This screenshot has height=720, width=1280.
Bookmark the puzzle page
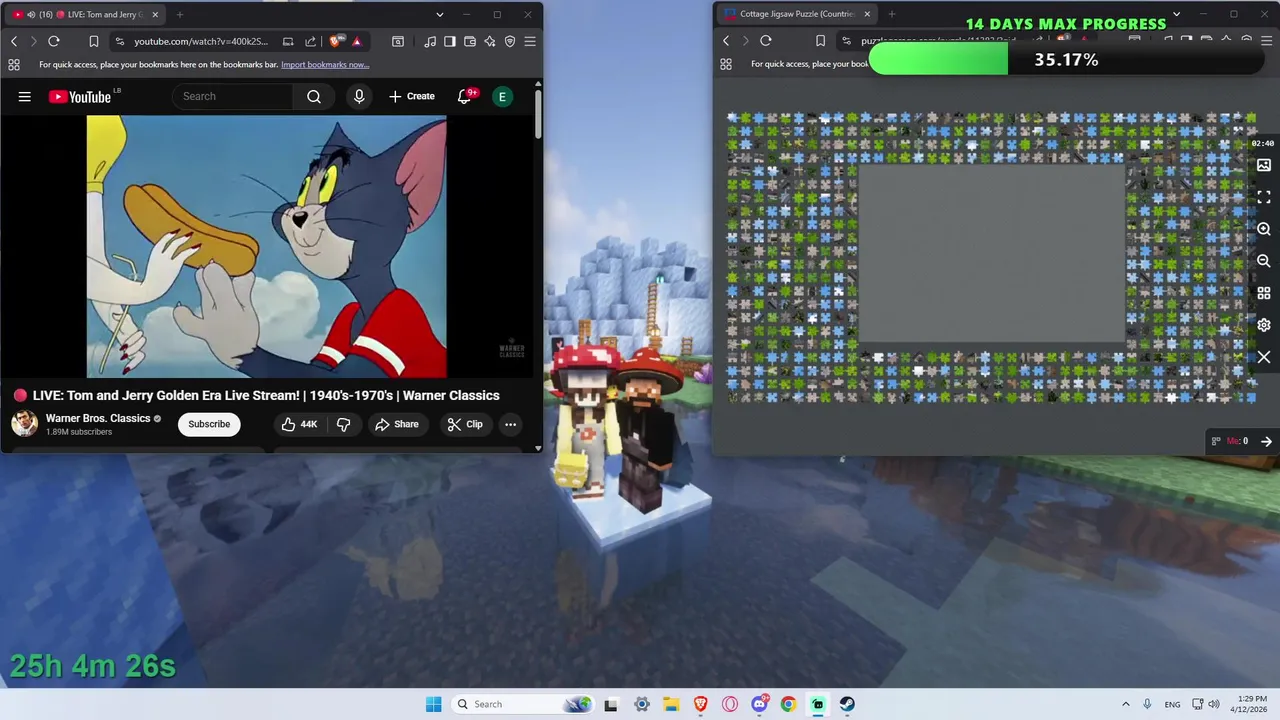[820, 41]
